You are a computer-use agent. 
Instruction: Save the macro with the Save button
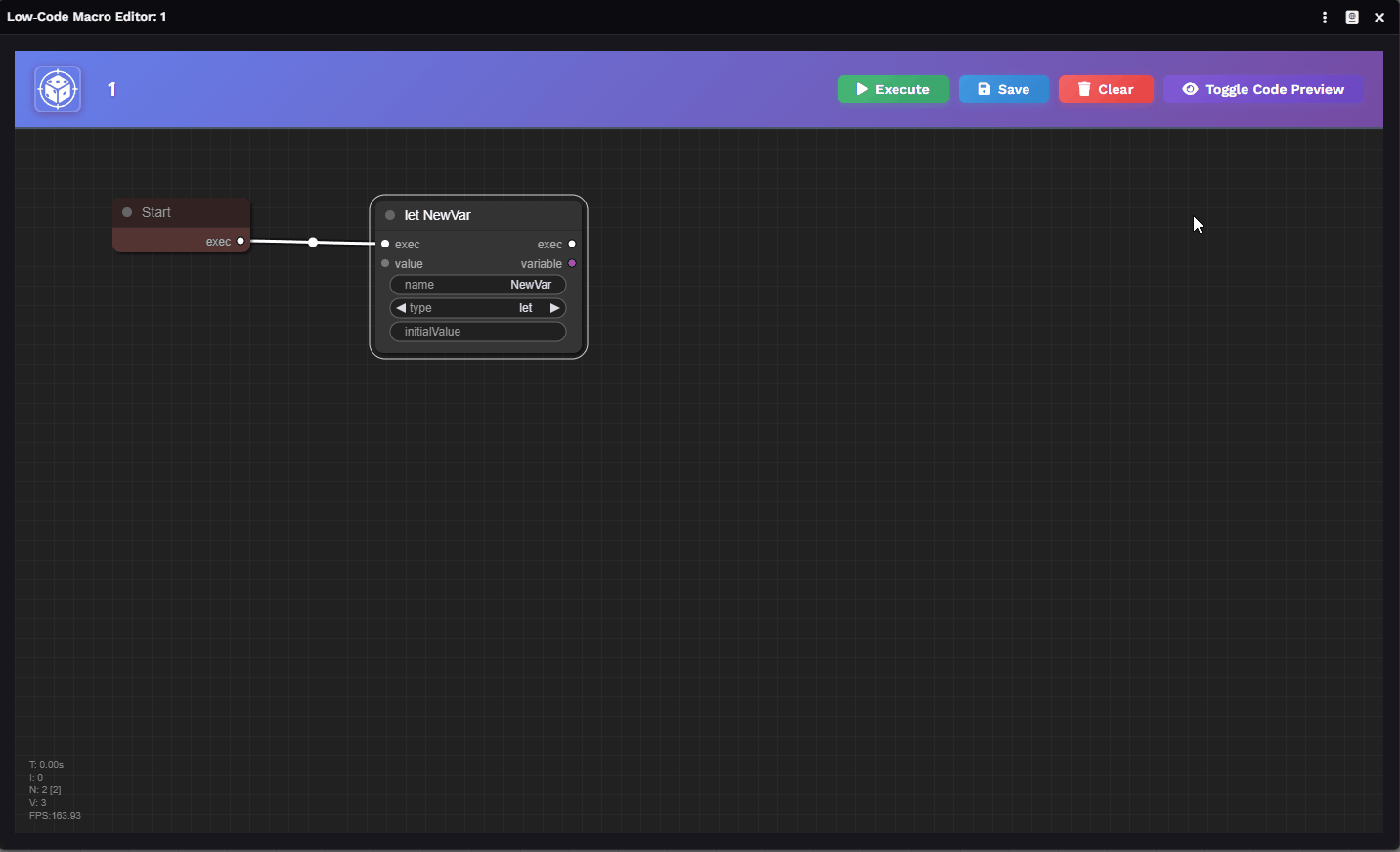pos(1003,89)
